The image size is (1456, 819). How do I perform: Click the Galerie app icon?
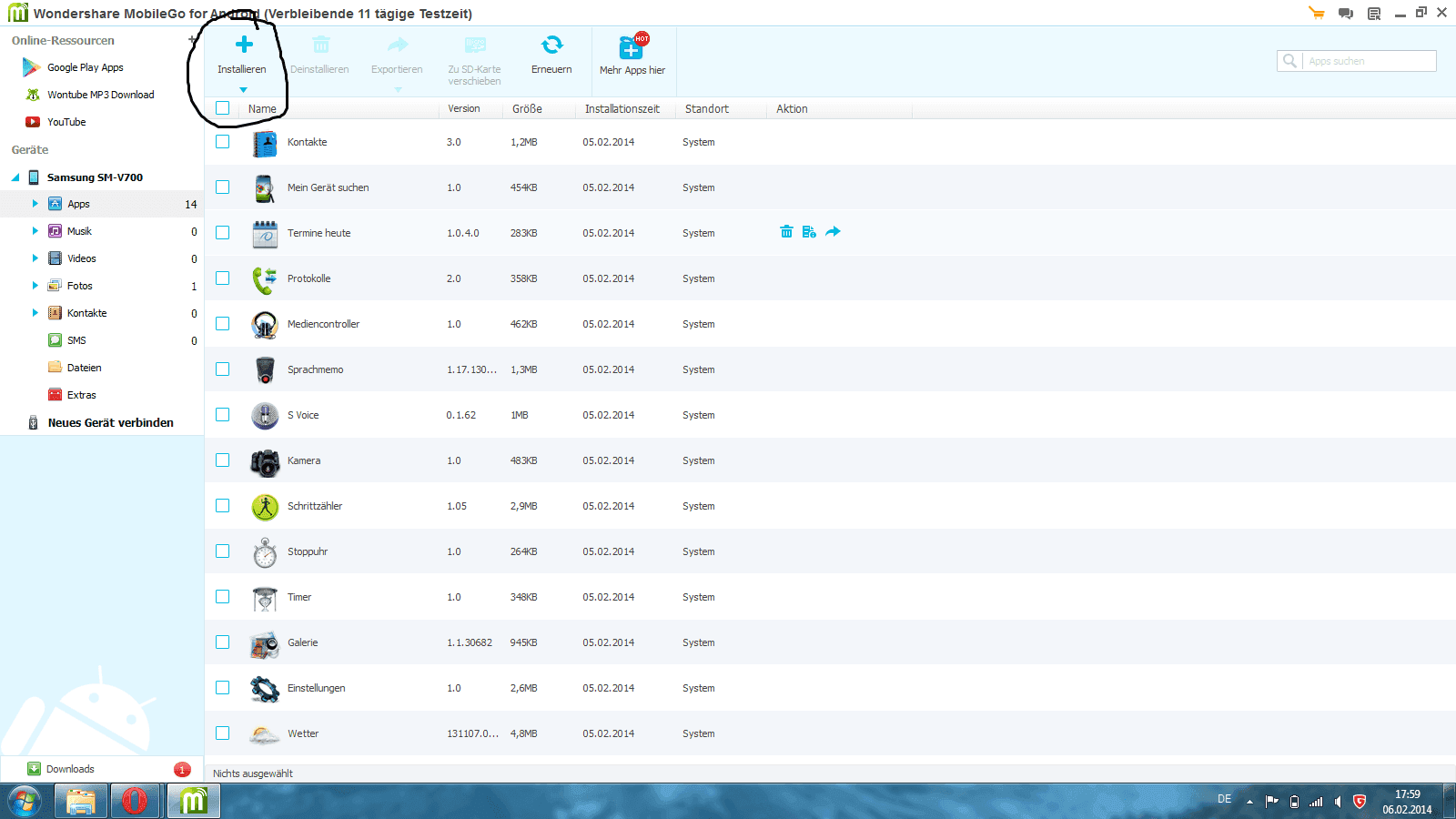click(x=265, y=643)
